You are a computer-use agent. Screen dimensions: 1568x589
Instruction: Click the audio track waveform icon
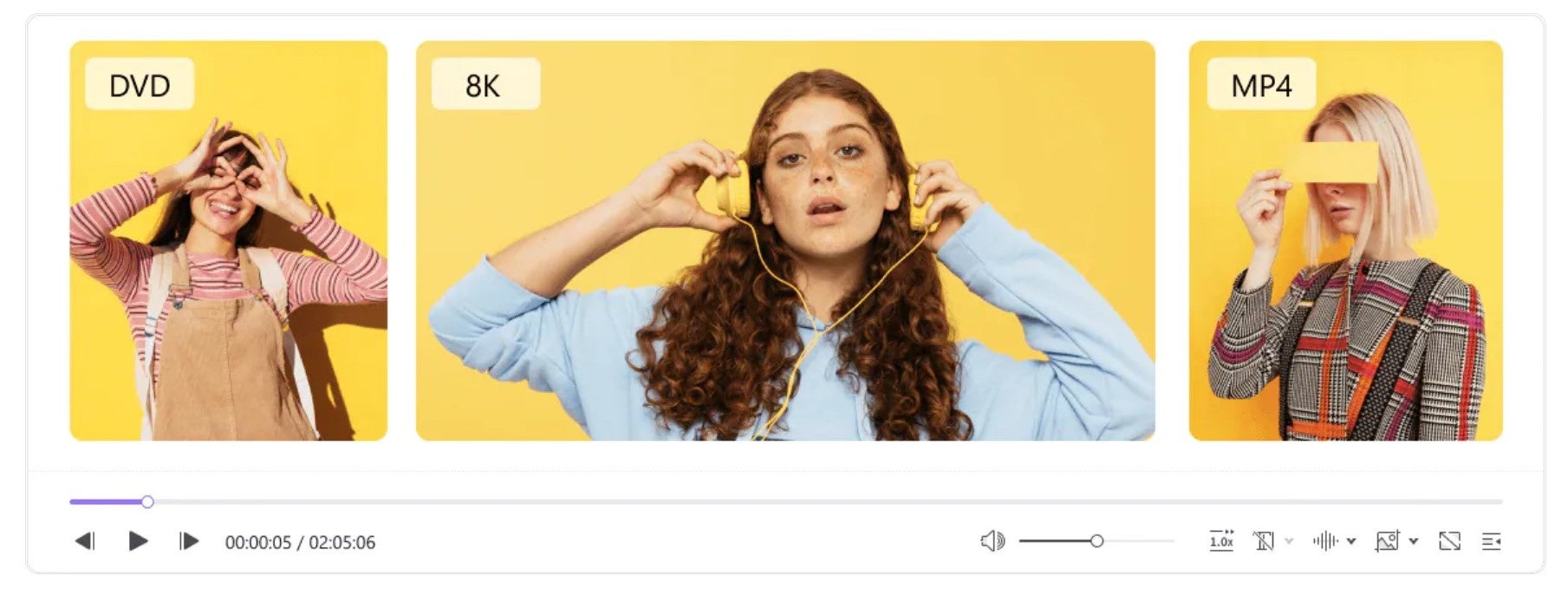coord(1325,541)
